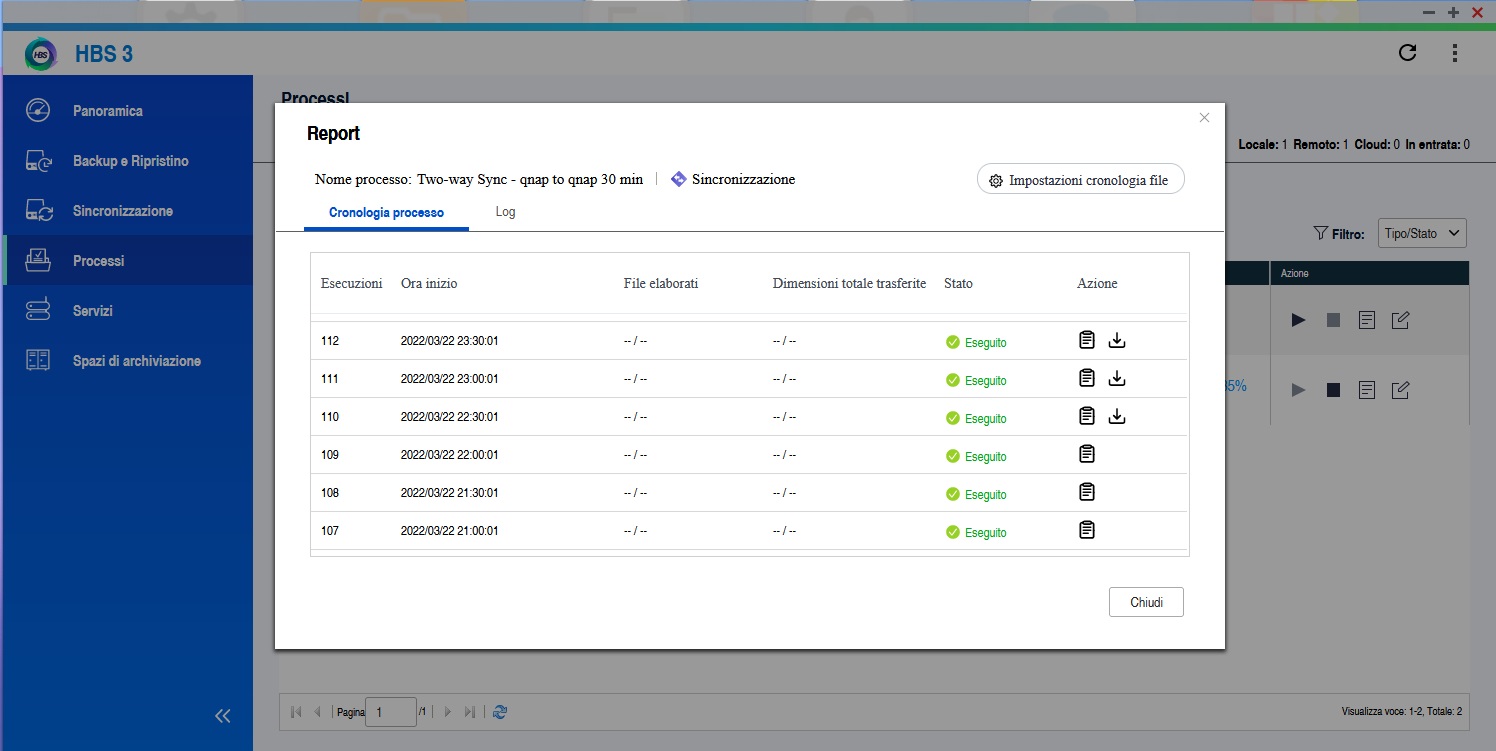Switch to the Log tab
The width and height of the screenshot is (1496, 751).
pyautogui.click(x=505, y=212)
